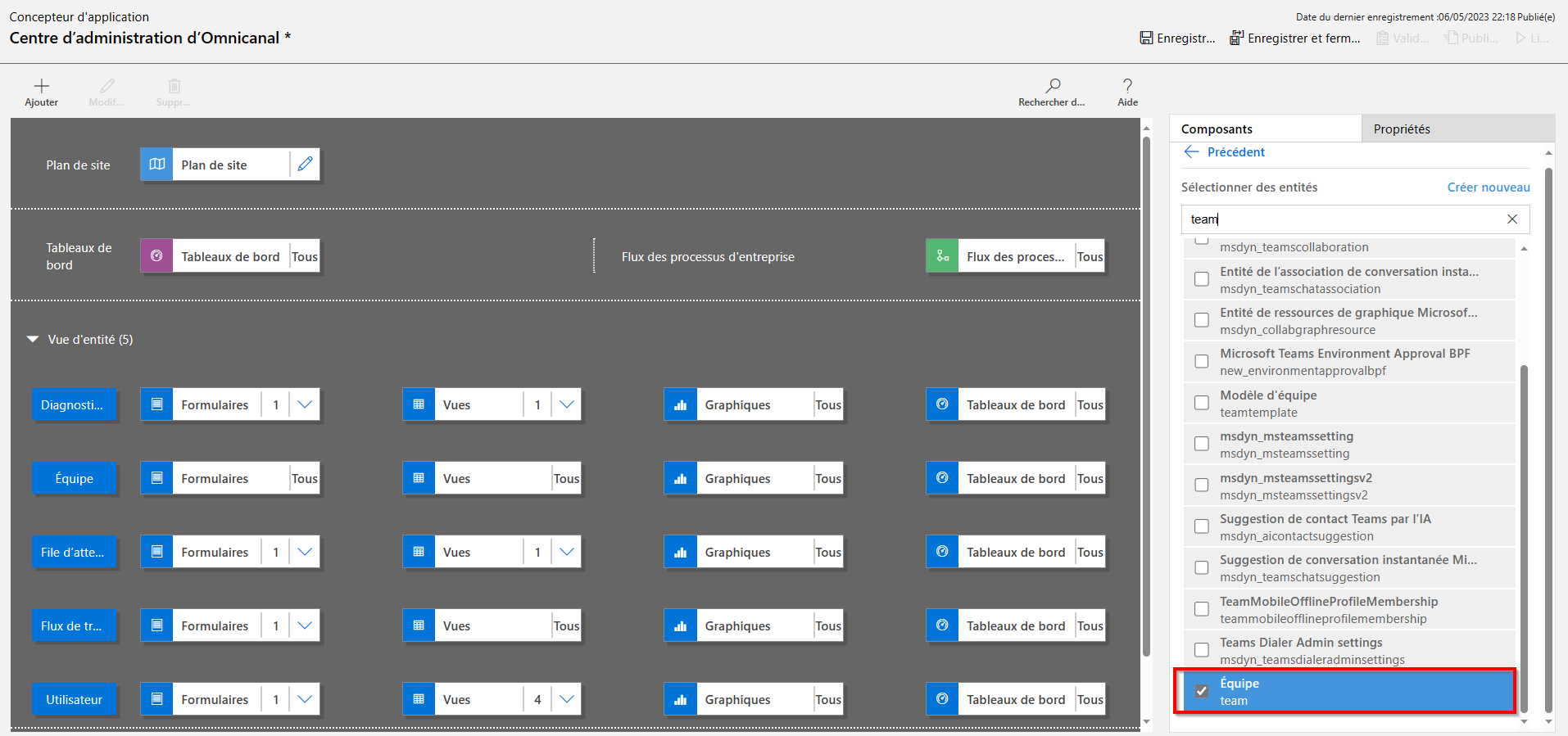
Task: Click Formulaires icon in File d'atte... row
Action: tap(157, 552)
